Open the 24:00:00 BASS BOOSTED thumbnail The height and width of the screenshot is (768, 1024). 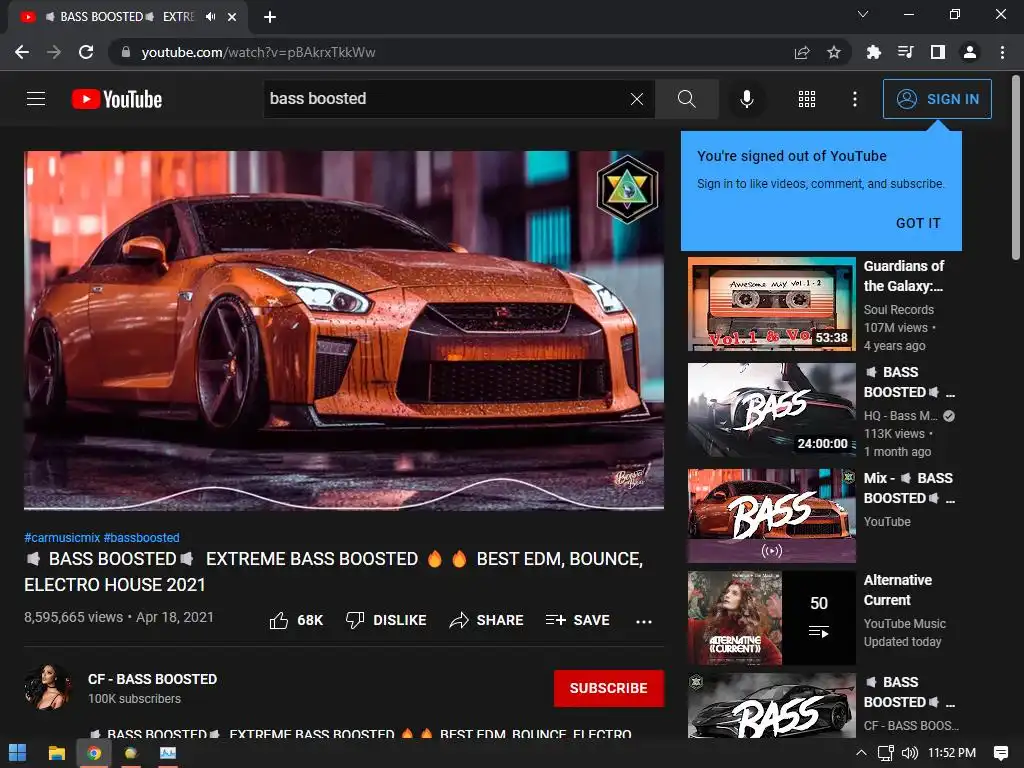771,410
